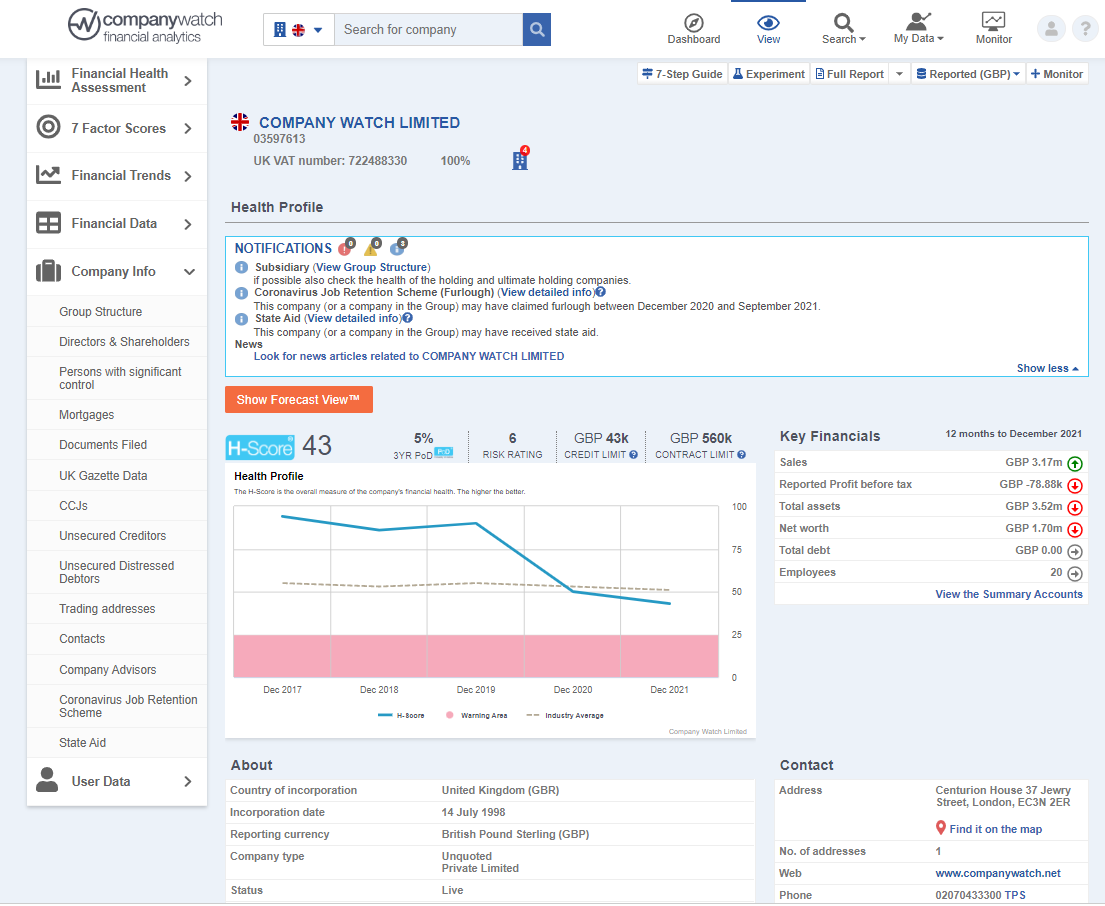Add company with the + Monitor button

[1056, 74]
